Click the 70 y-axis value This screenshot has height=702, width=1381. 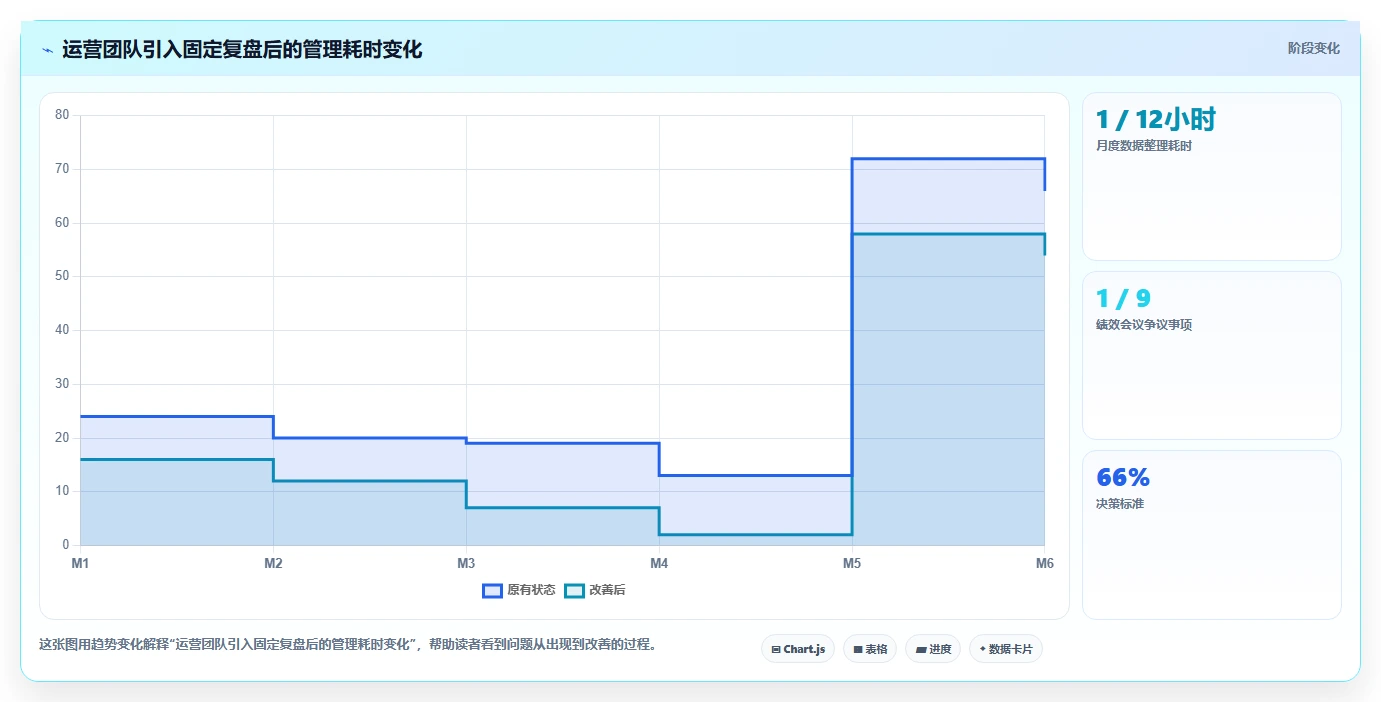pos(62,169)
